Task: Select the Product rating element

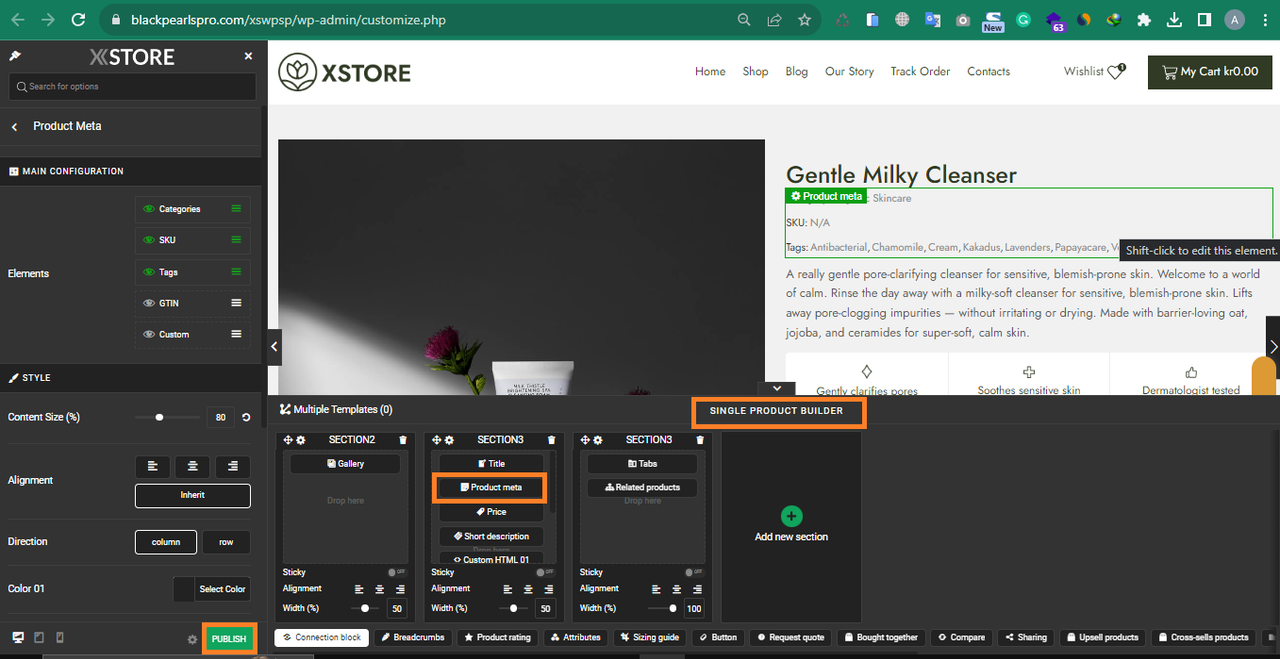Action: point(498,637)
